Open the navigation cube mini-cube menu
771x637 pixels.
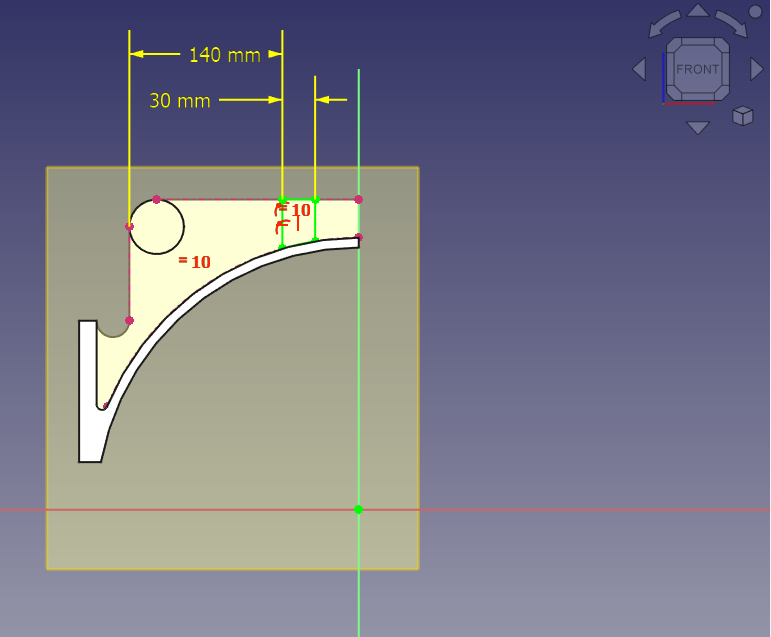click(742, 116)
